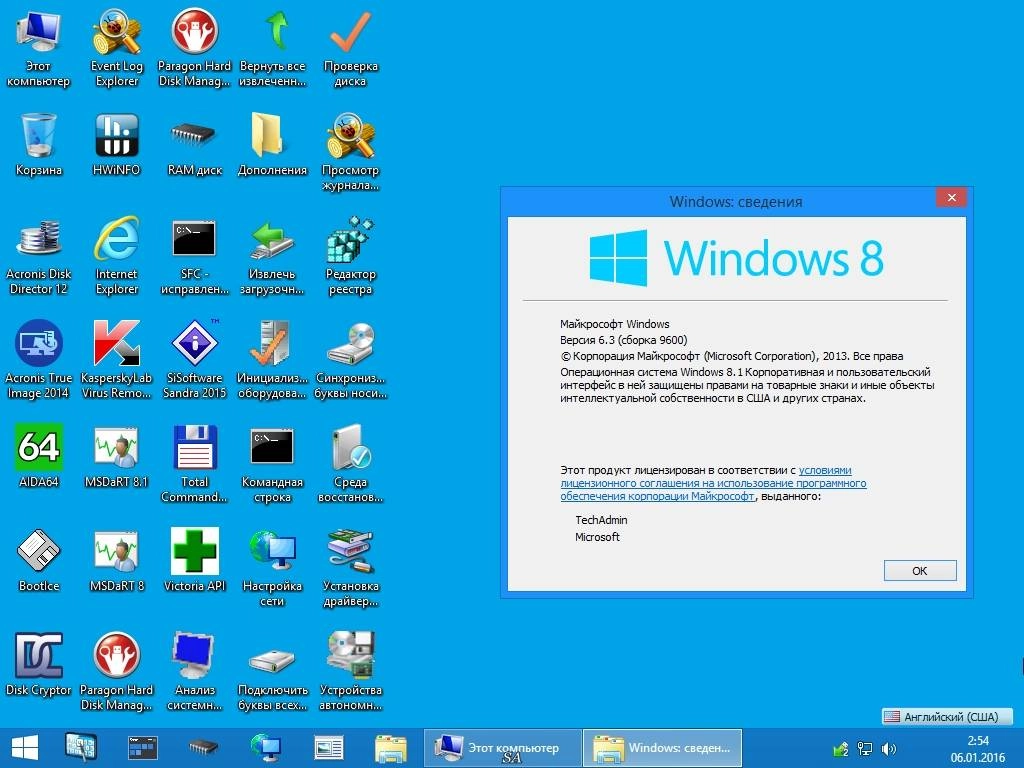Screen dimensions: 1024x768
Task: Open the on-screen keyboard taskbar icon
Action: click(81, 747)
